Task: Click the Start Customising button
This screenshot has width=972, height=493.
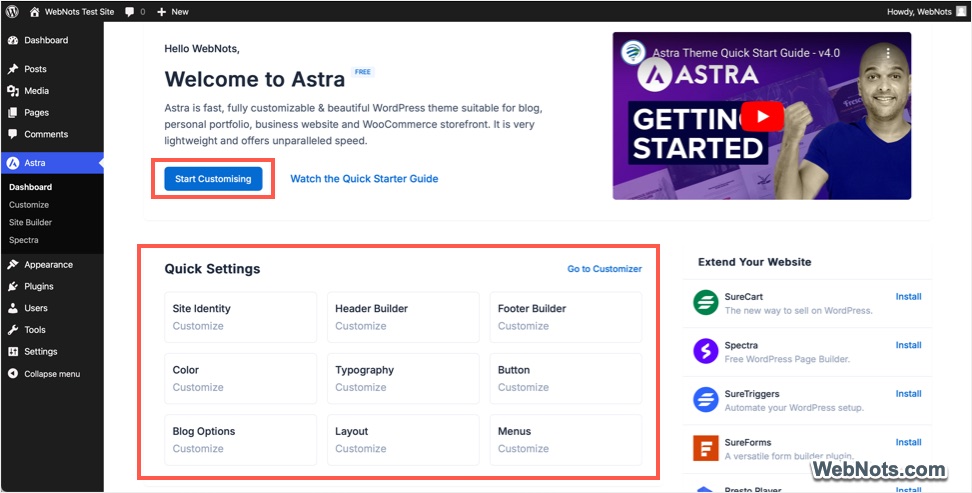Action: (213, 179)
